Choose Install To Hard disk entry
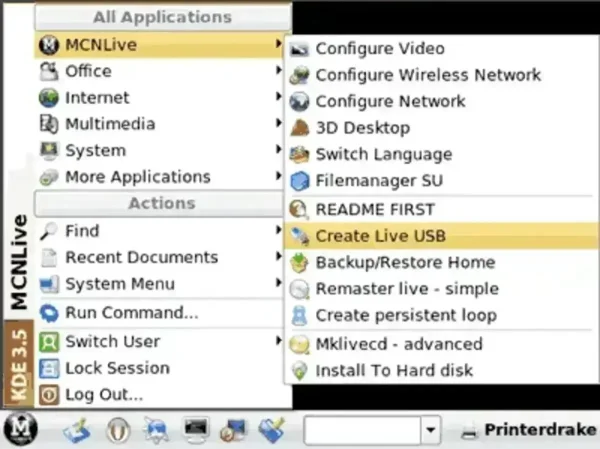The width and height of the screenshot is (600, 449). tap(442, 371)
